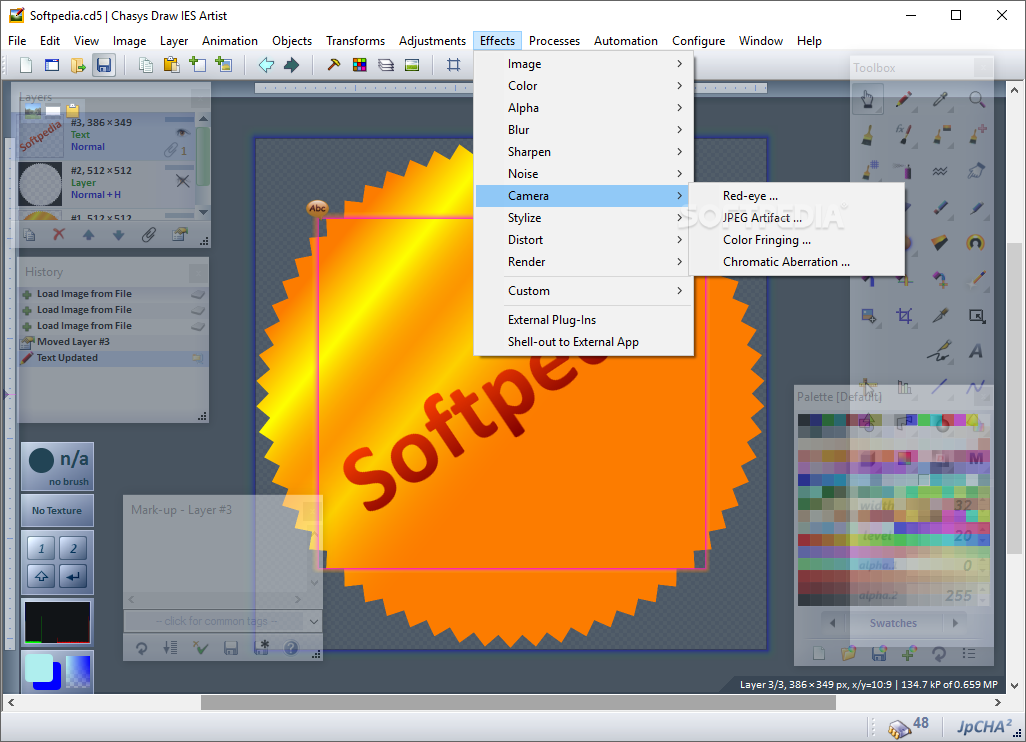Expand the Image effects submenu
This screenshot has width=1026, height=742.
click(584, 64)
